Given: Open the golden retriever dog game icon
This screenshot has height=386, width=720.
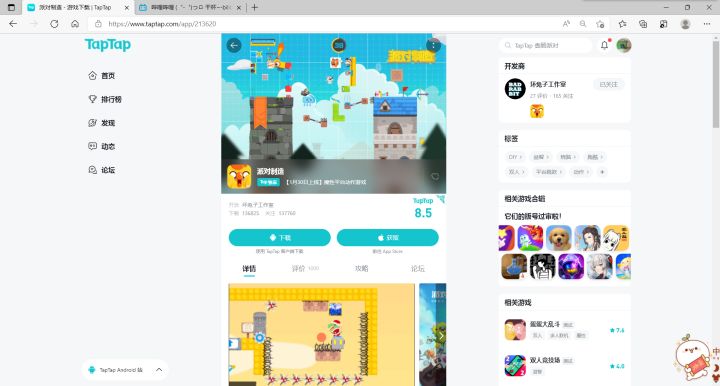Looking at the screenshot, I should [x=559, y=238].
